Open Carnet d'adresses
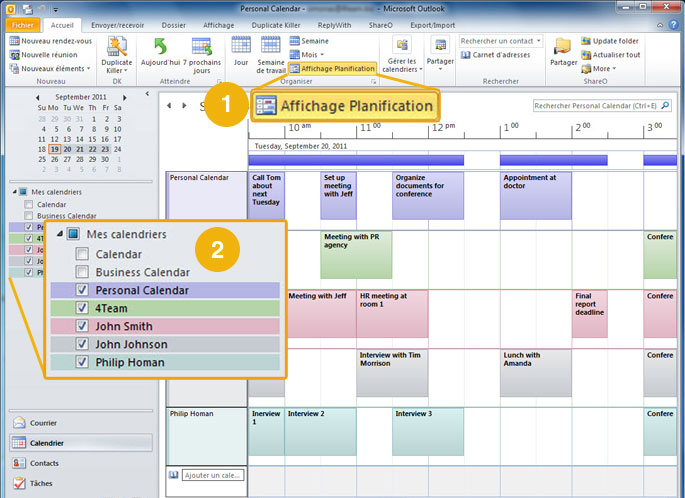Screen dimensions: 685x498 (x=495, y=55)
